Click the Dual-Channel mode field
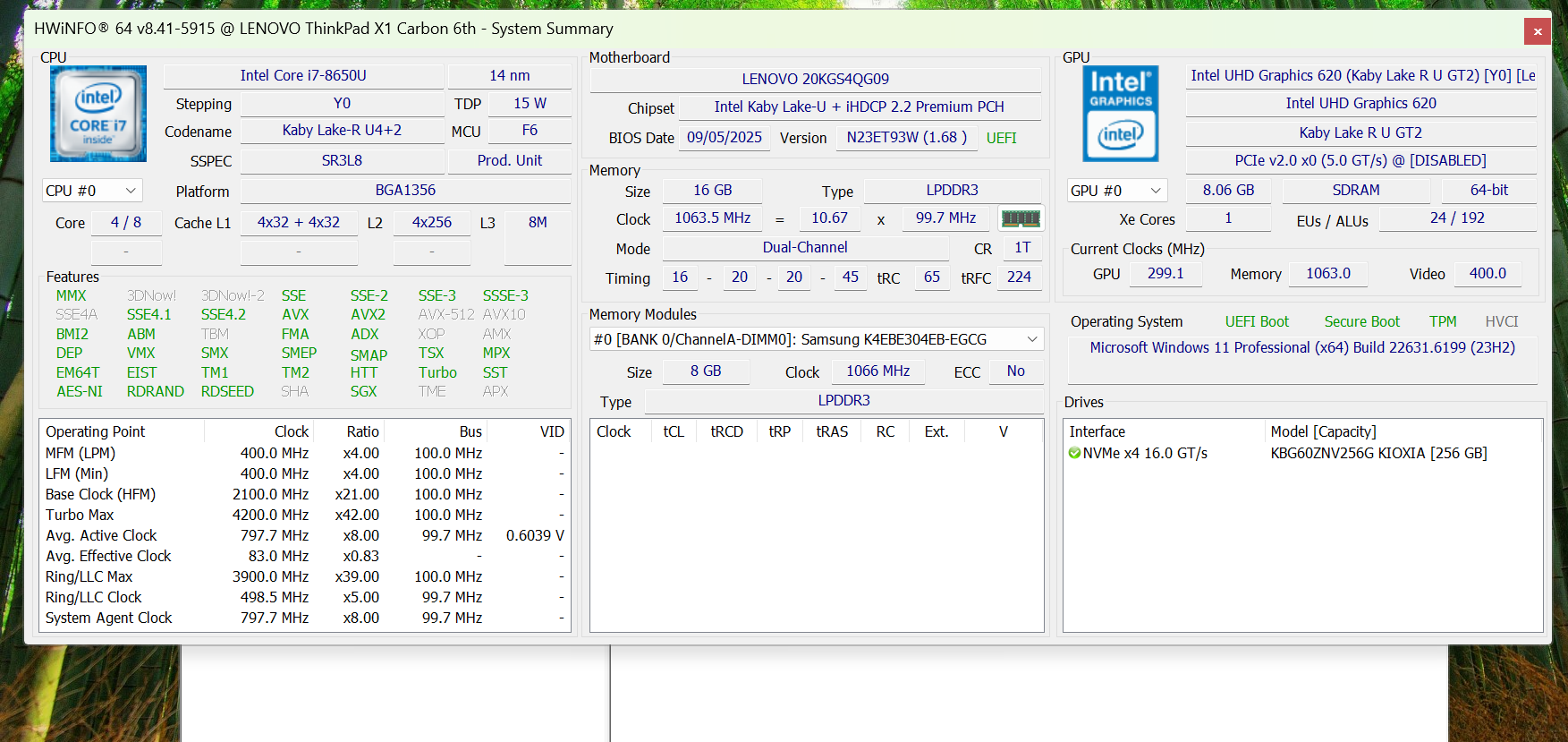1568x742 pixels. (x=805, y=248)
